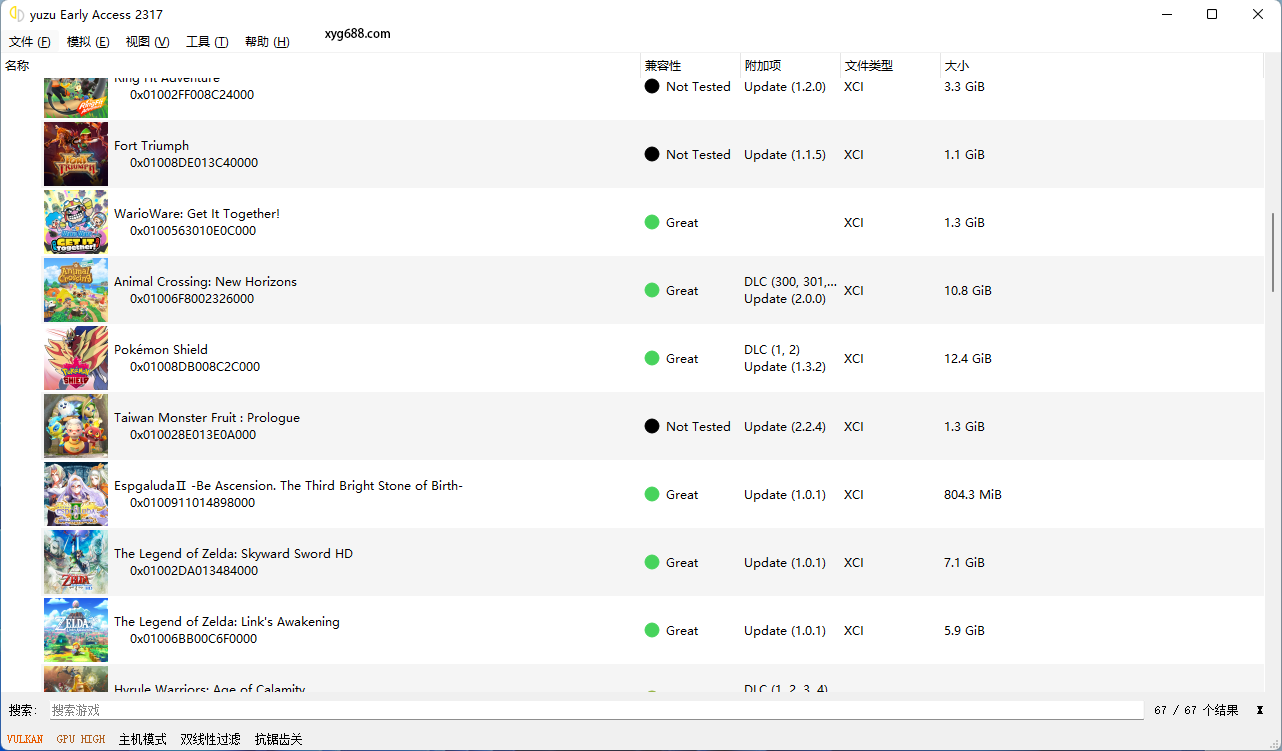Click title ID 0x0100911014898000
Image resolution: width=1282 pixels, height=751 pixels.
pos(192,503)
